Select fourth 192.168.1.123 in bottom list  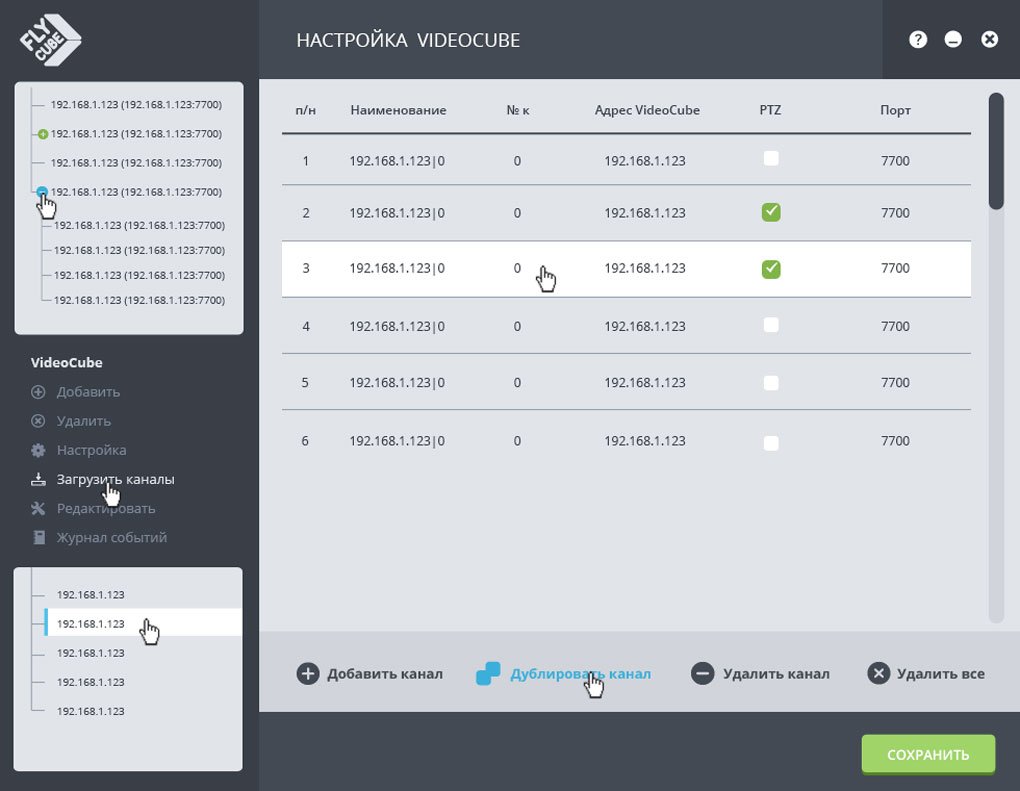click(x=90, y=682)
